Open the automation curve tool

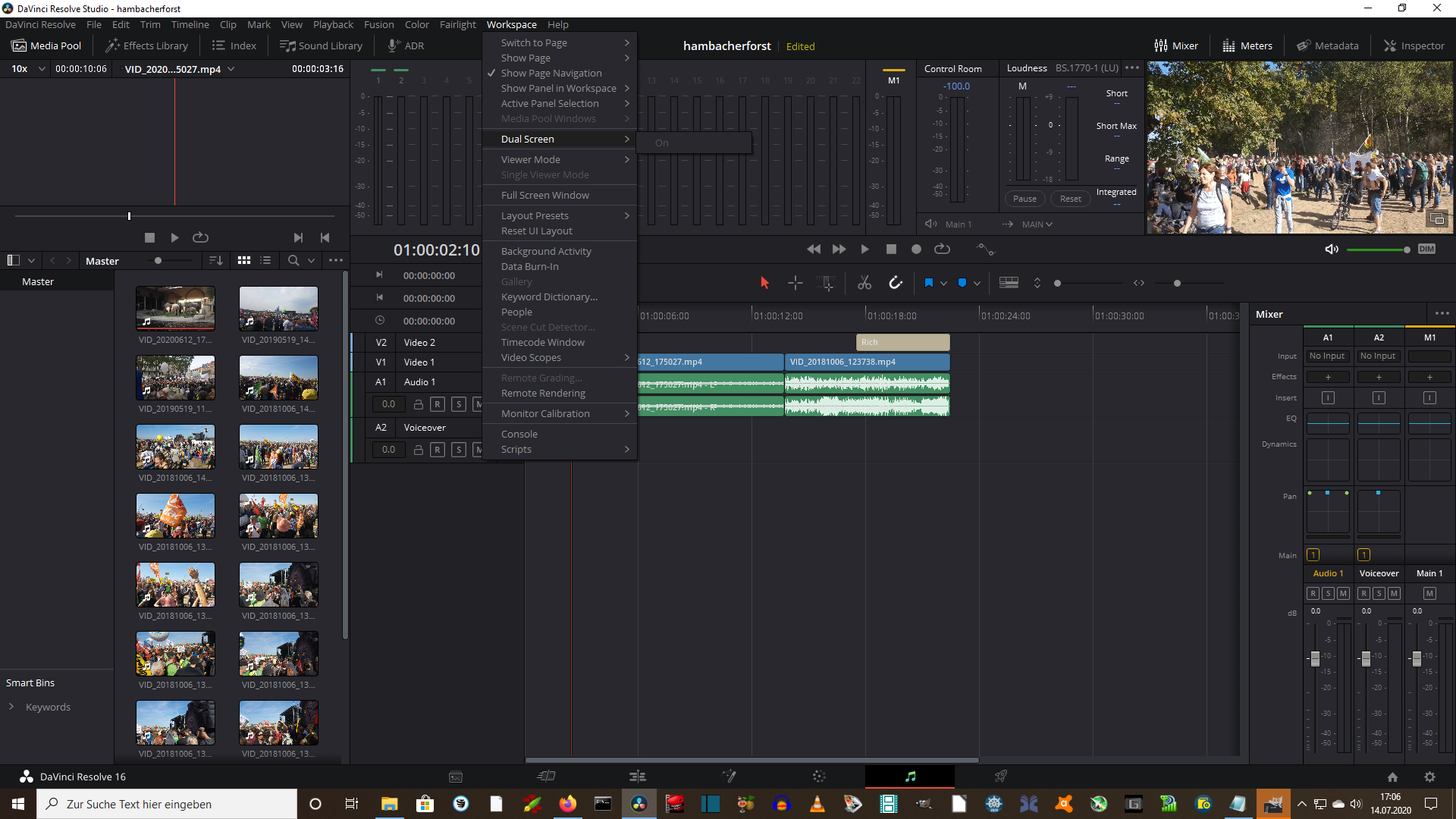click(x=985, y=249)
